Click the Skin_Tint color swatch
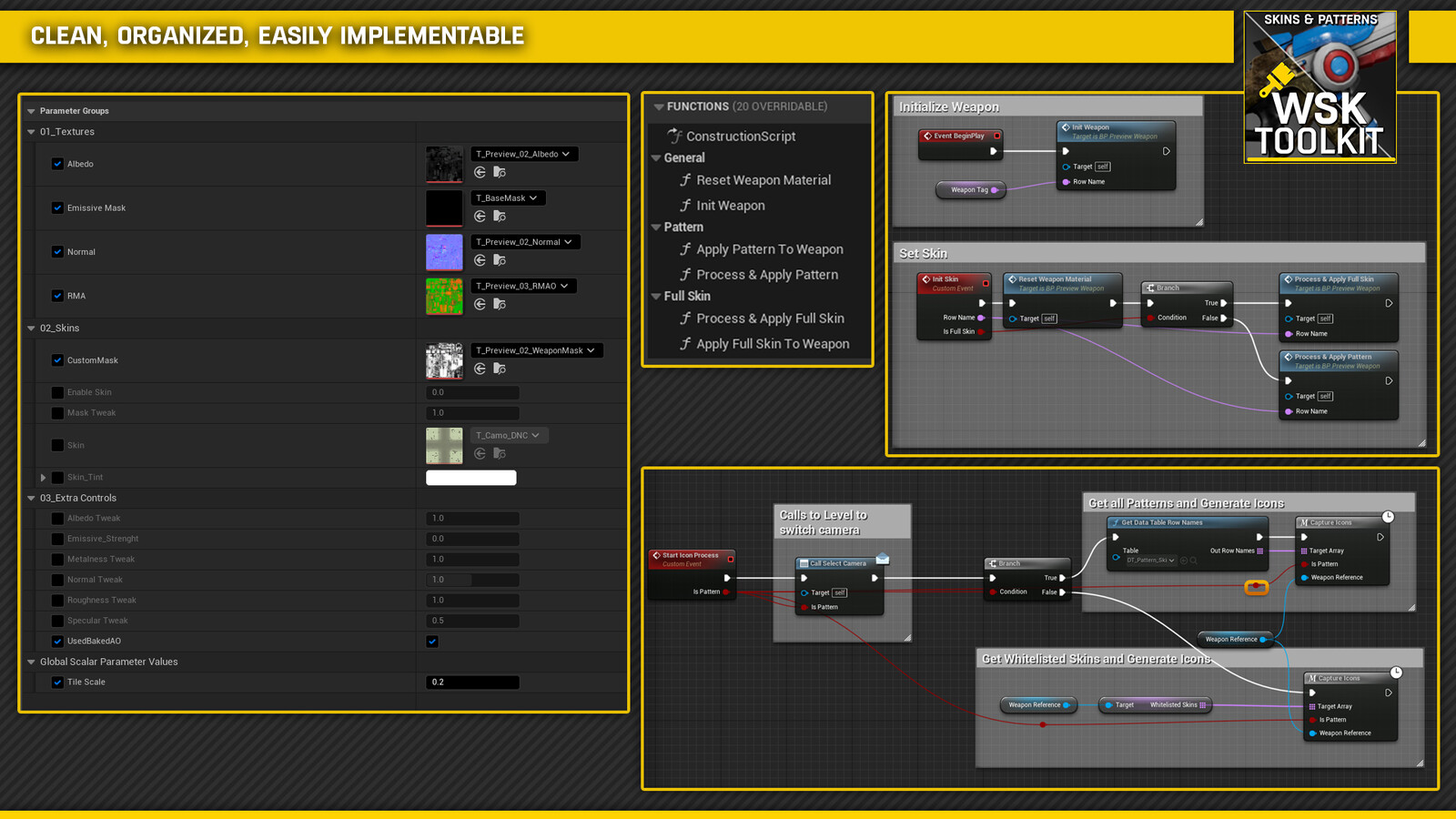This screenshot has width=1456, height=819. (x=470, y=477)
